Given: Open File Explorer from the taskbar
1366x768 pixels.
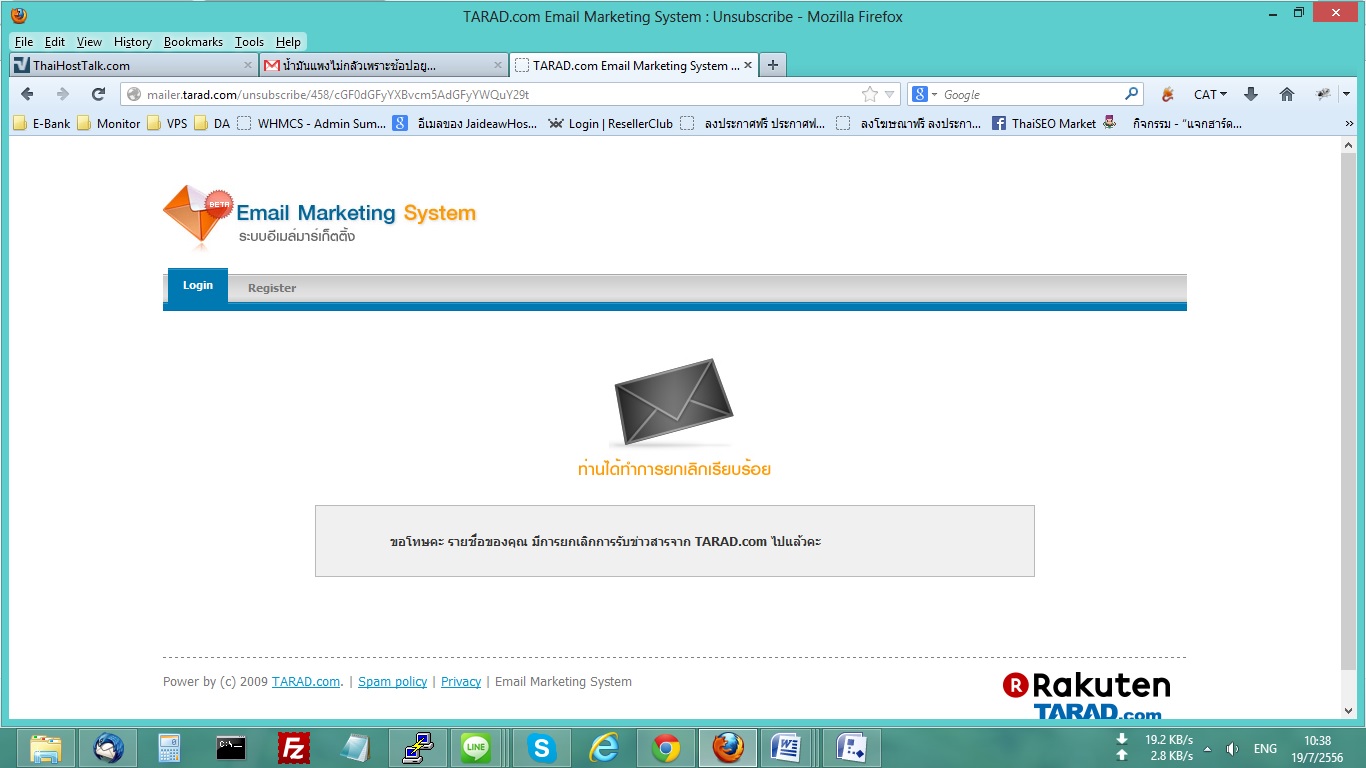Looking at the screenshot, I should point(47,747).
